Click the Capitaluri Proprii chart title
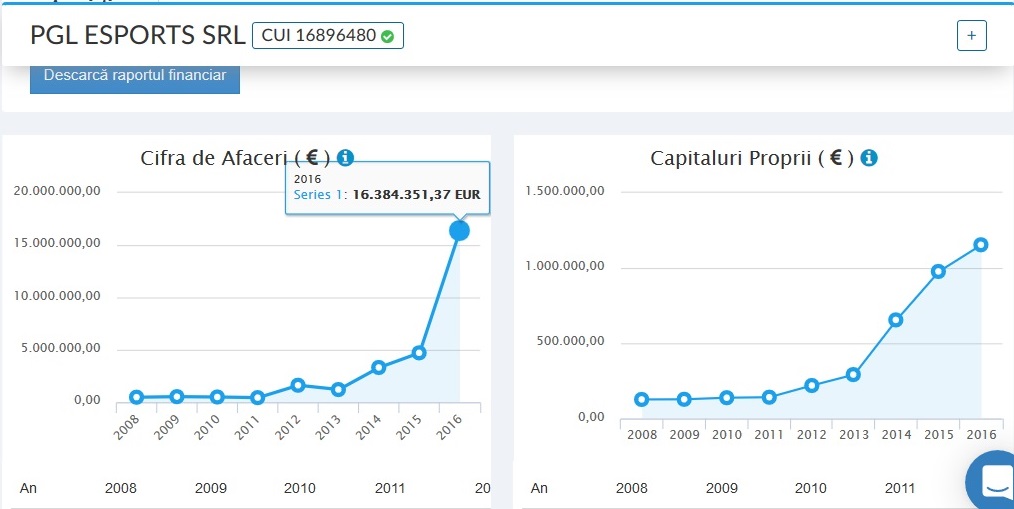This screenshot has width=1014, height=509. (752, 158)
